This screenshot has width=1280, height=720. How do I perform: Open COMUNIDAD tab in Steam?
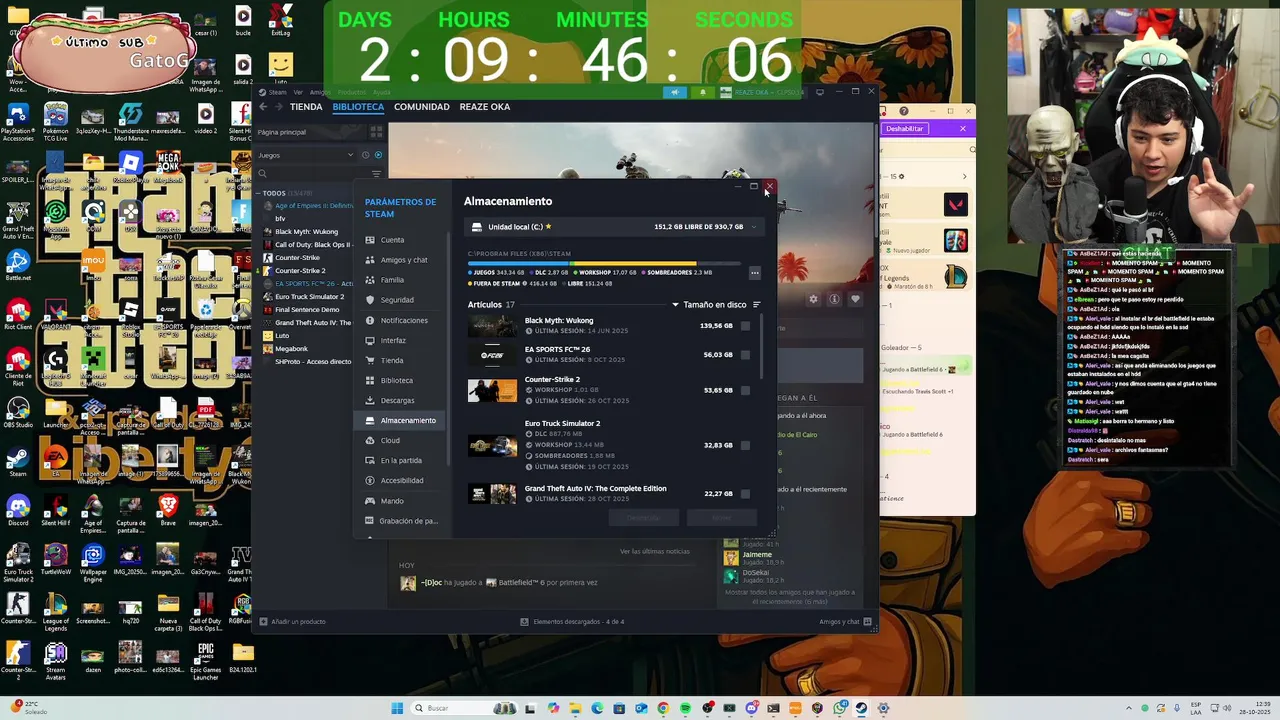(x=421, y=107)
